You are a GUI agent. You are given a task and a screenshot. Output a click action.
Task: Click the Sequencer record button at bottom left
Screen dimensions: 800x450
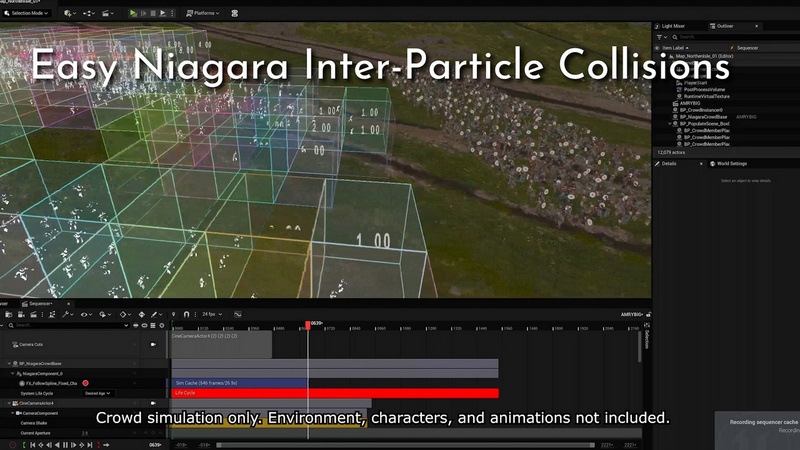13,444
